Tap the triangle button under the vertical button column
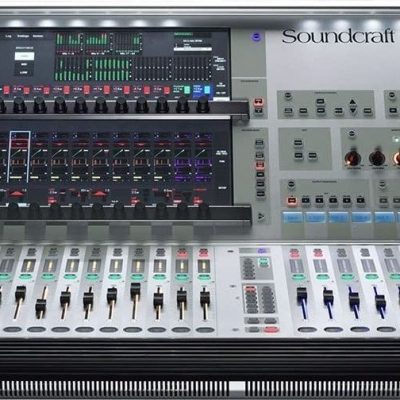Screen dimensions: 400x400 click(261, 217)
